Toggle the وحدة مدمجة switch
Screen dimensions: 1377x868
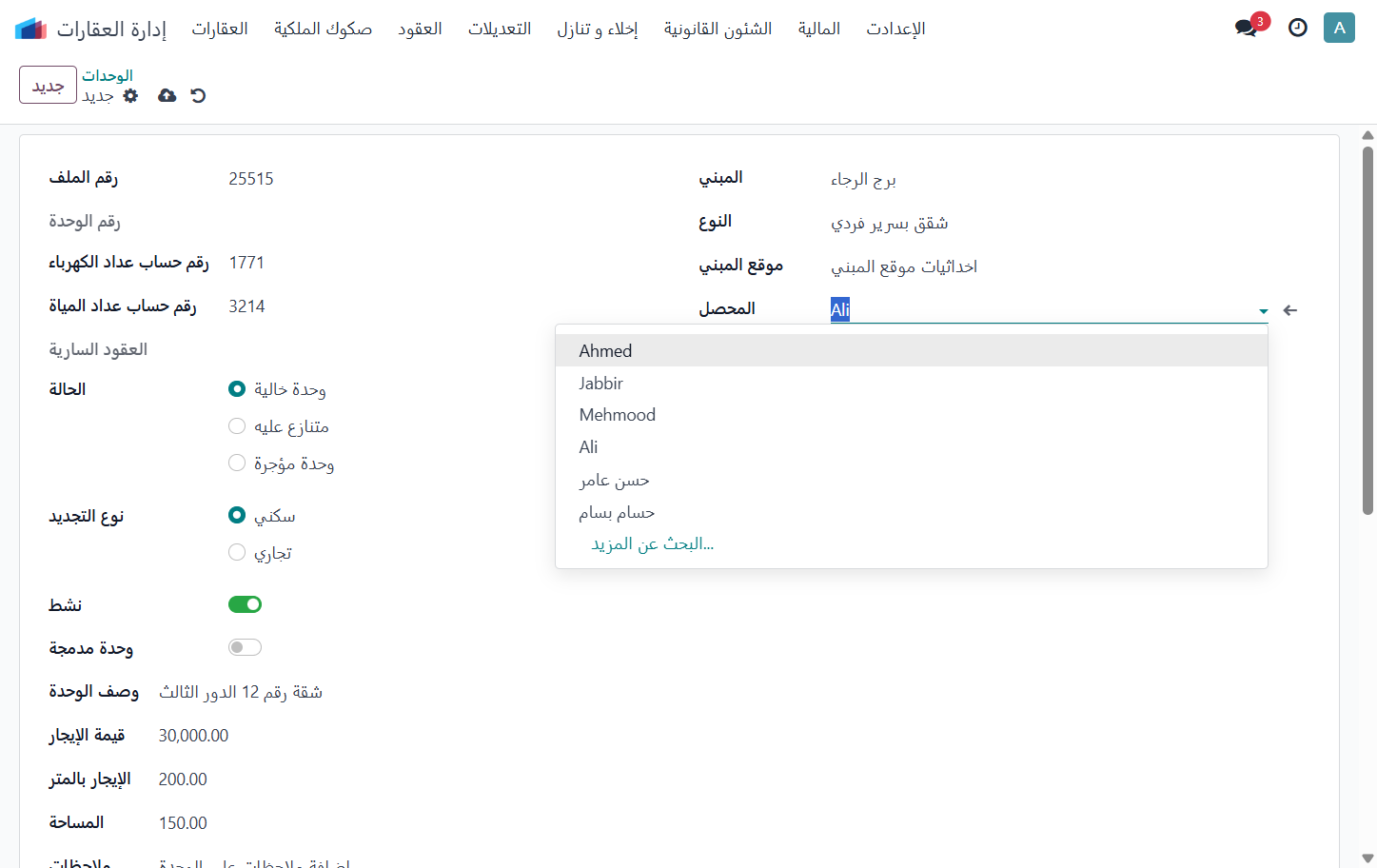245,647
